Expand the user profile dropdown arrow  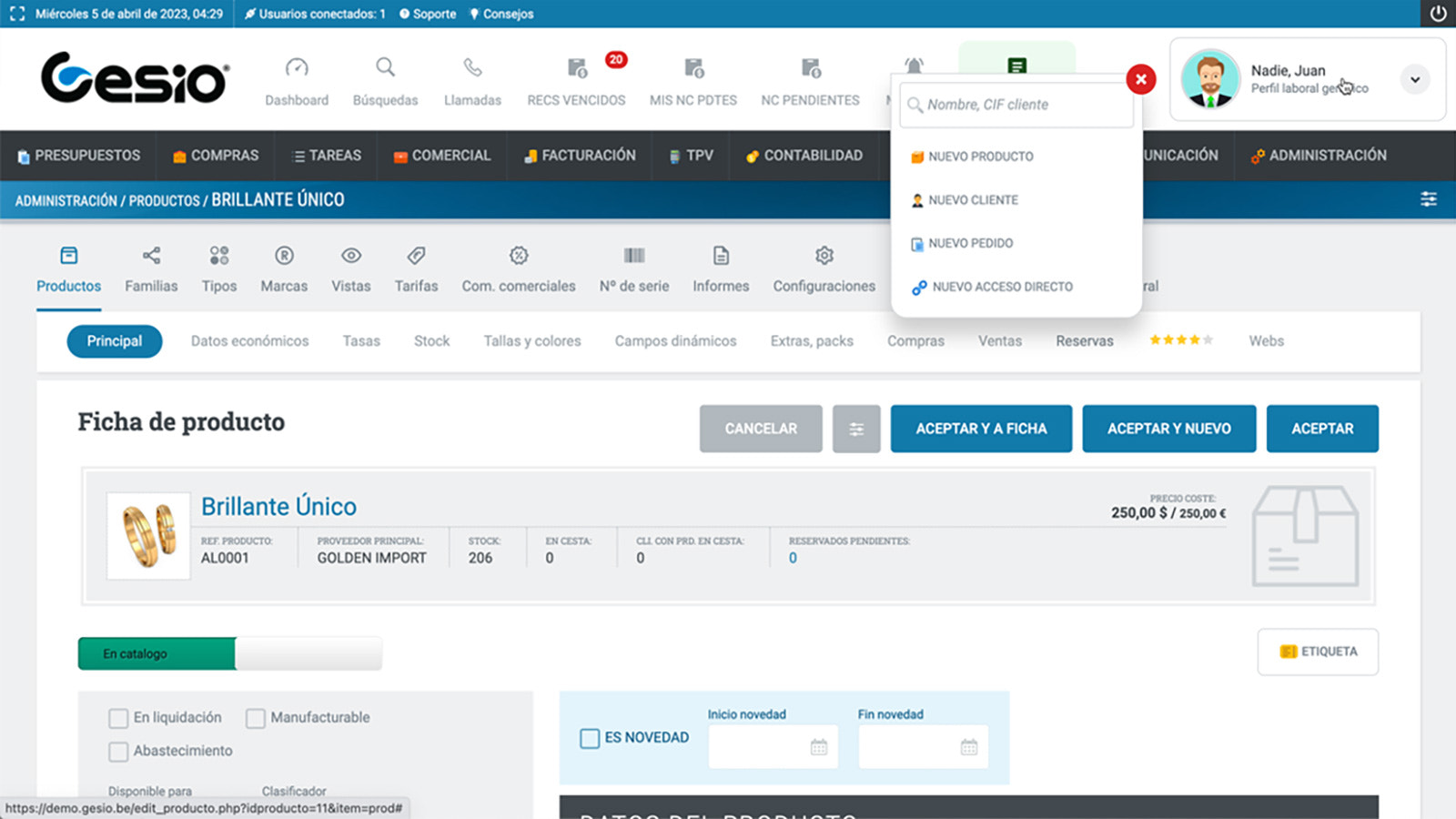click(x=1415, y=79)
